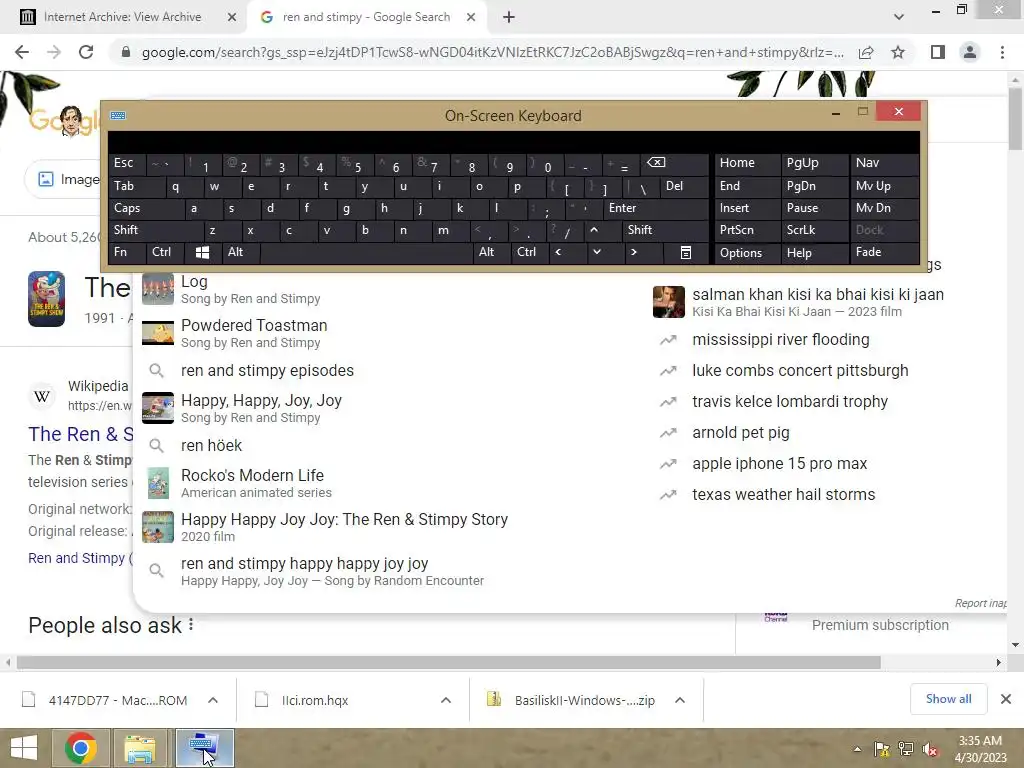Open a new browser tab
This screenshot has width=1024, height=768.
509,17
